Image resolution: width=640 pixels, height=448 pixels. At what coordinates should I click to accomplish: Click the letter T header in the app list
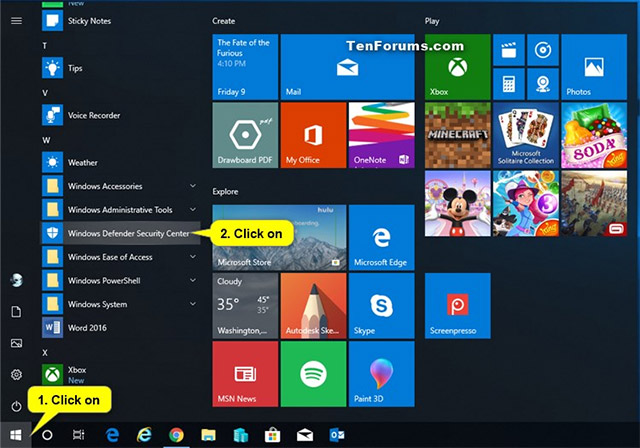pos(44,46)
